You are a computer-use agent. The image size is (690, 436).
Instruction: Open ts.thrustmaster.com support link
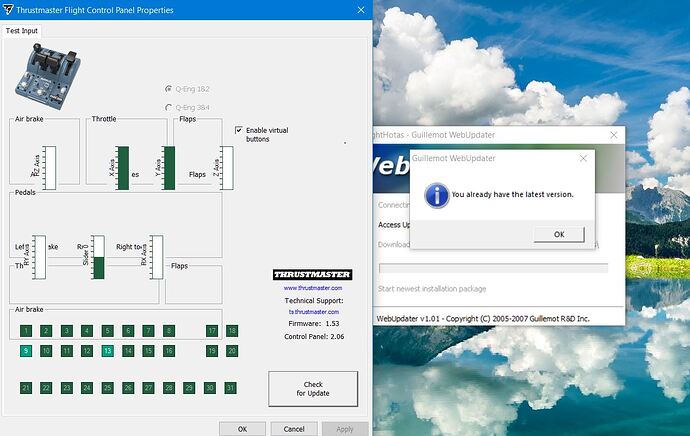pos(314,312)
